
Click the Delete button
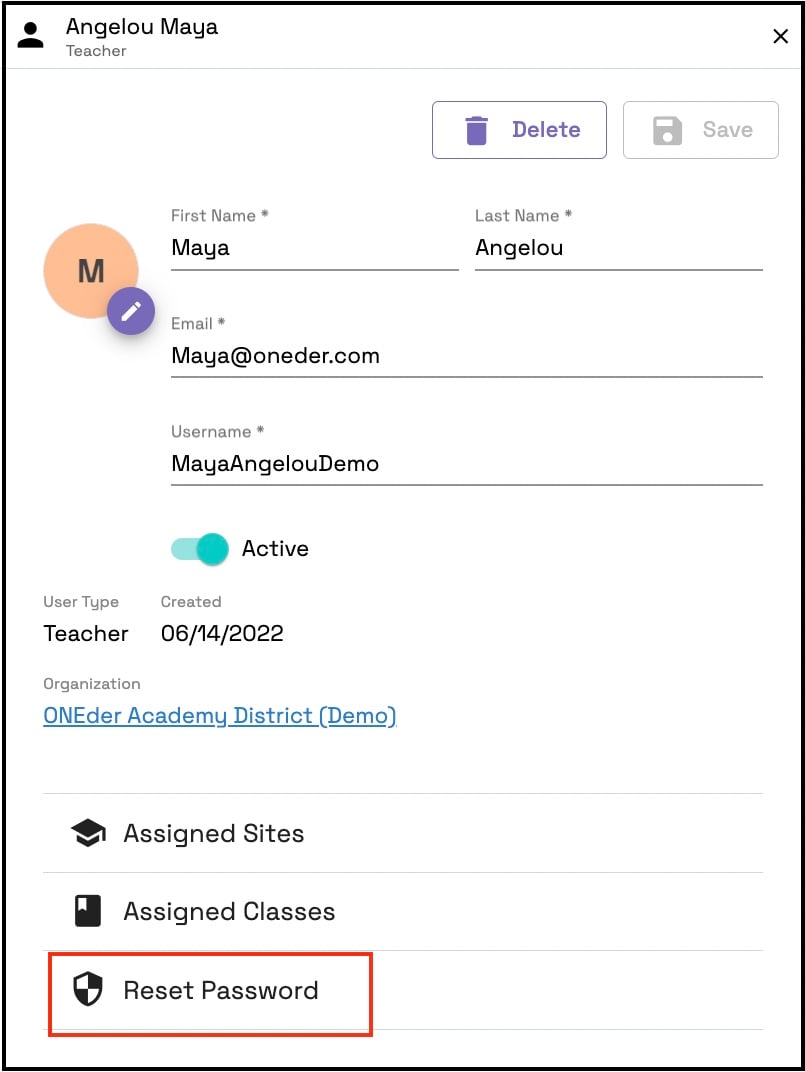click(519, 129)
